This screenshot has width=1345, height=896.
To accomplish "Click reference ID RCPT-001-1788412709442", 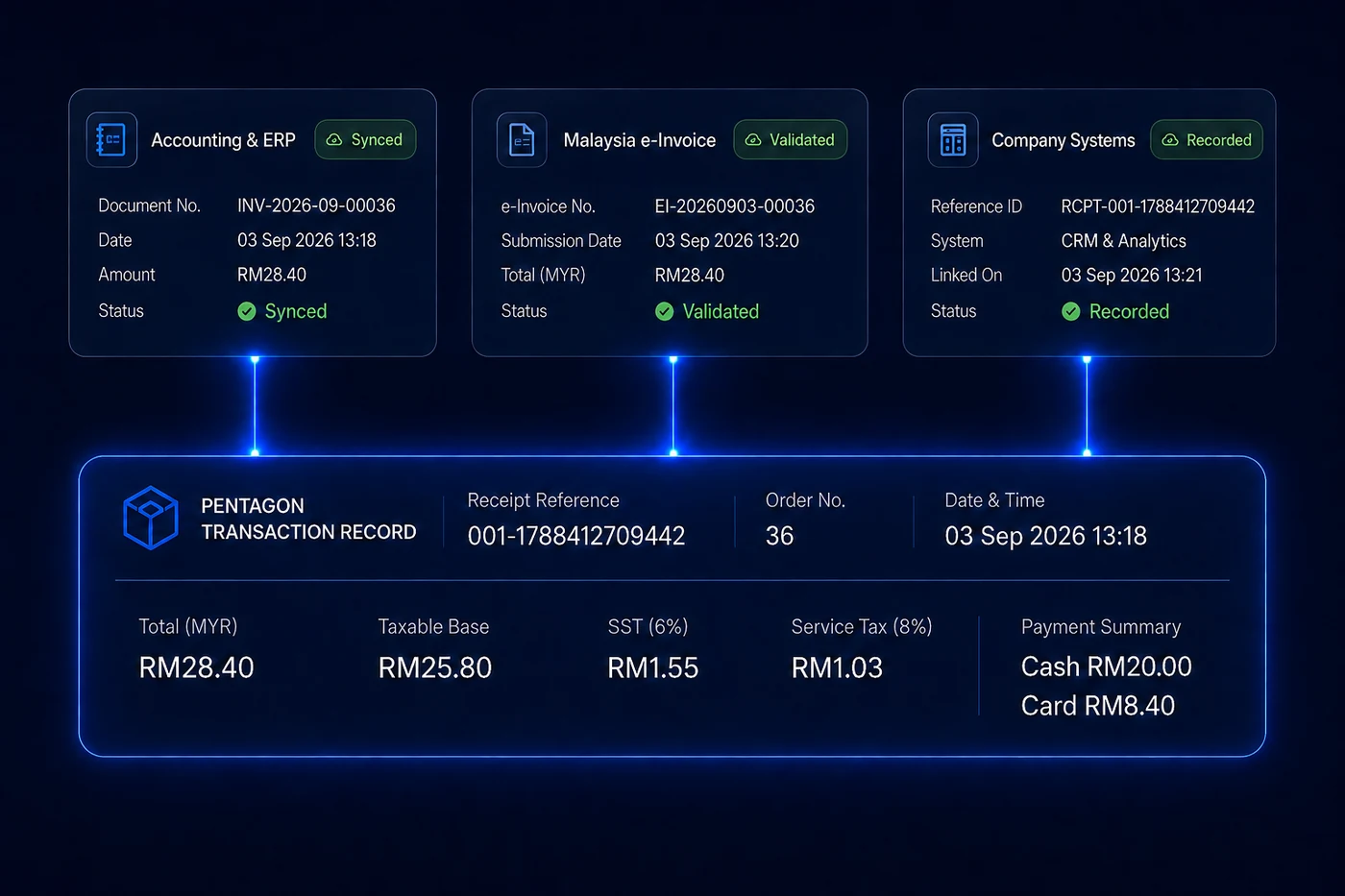I will pyautogui.click(x=1158, y=206).
